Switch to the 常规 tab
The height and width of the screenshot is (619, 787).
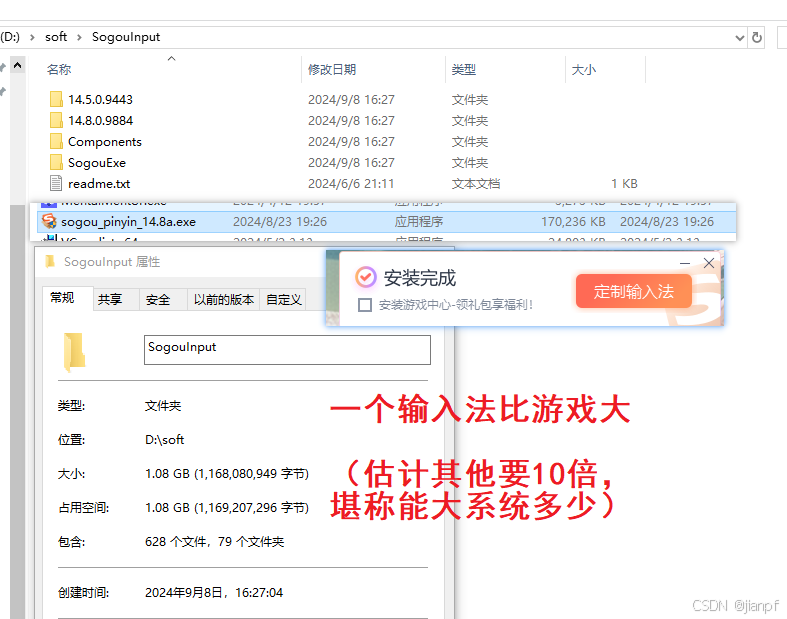click(x=68, y=298)
